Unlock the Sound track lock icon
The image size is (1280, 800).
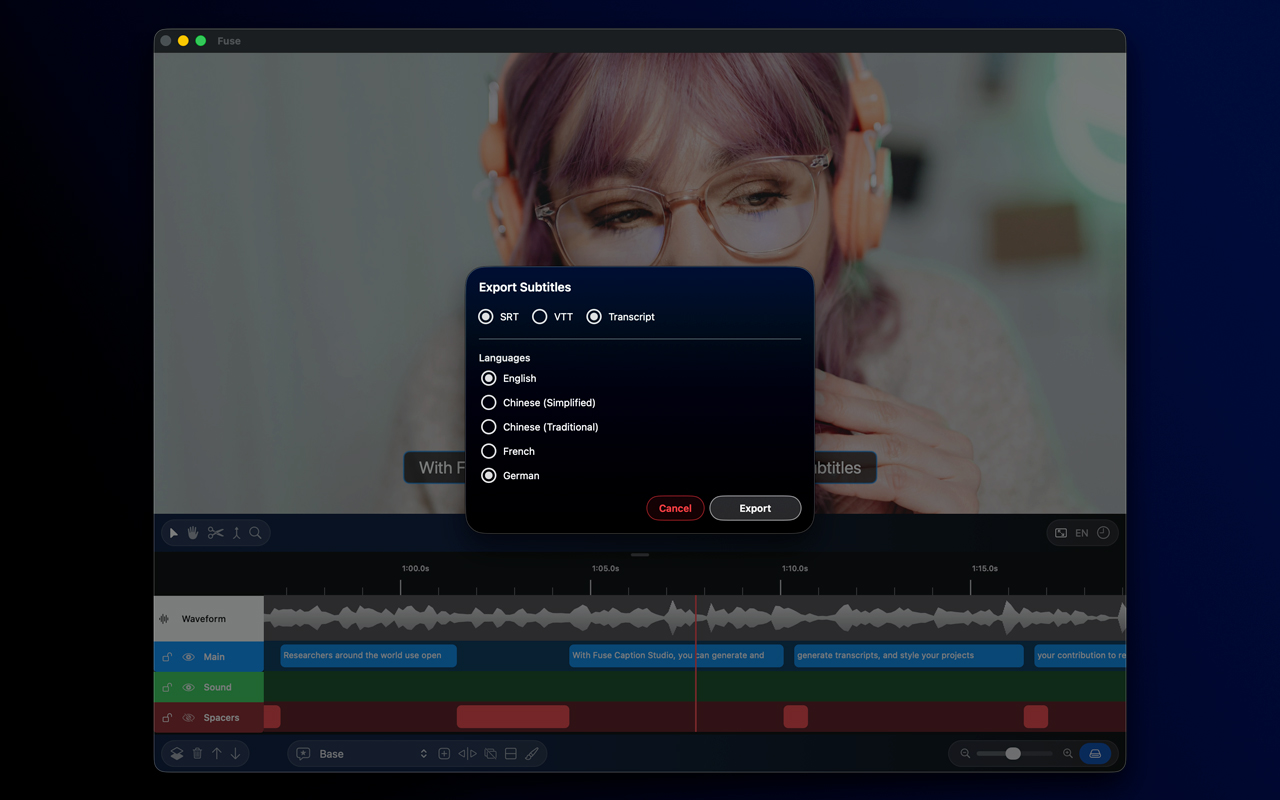pos(167,688)
